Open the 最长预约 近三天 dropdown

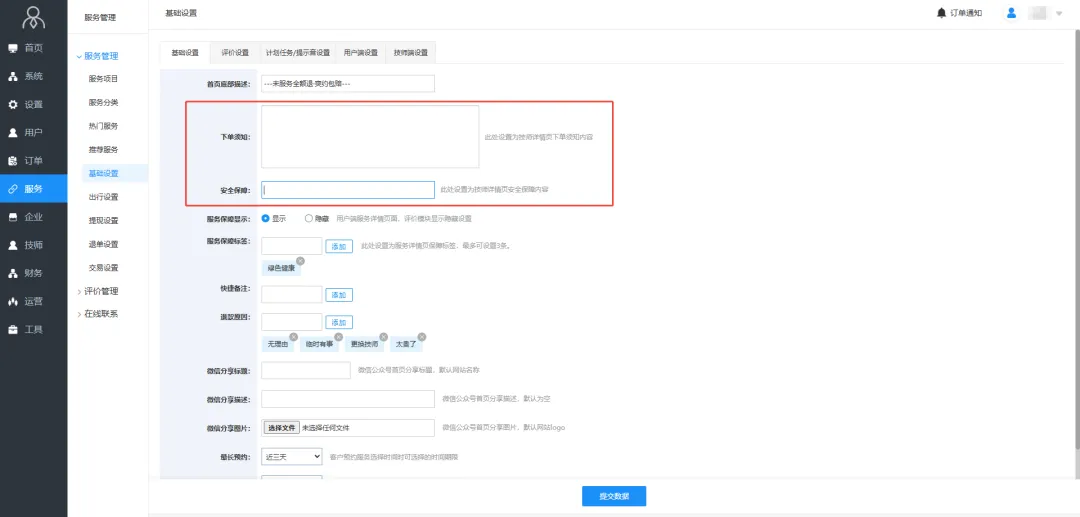pos(291,456)
